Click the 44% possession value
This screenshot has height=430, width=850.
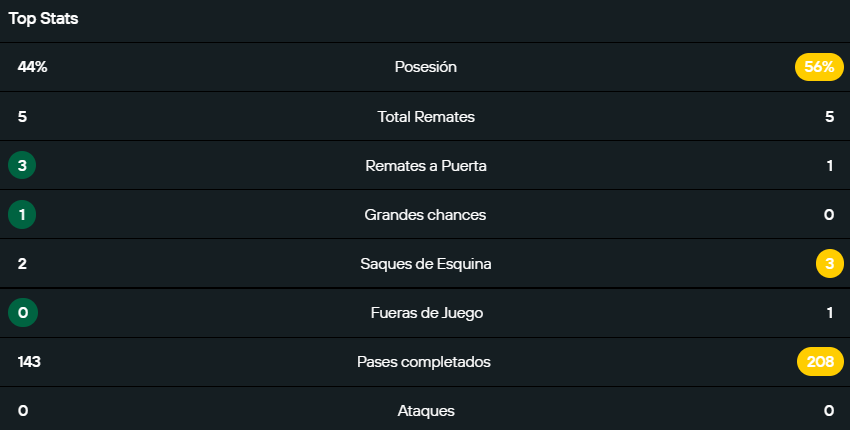(x=32, y=67)
